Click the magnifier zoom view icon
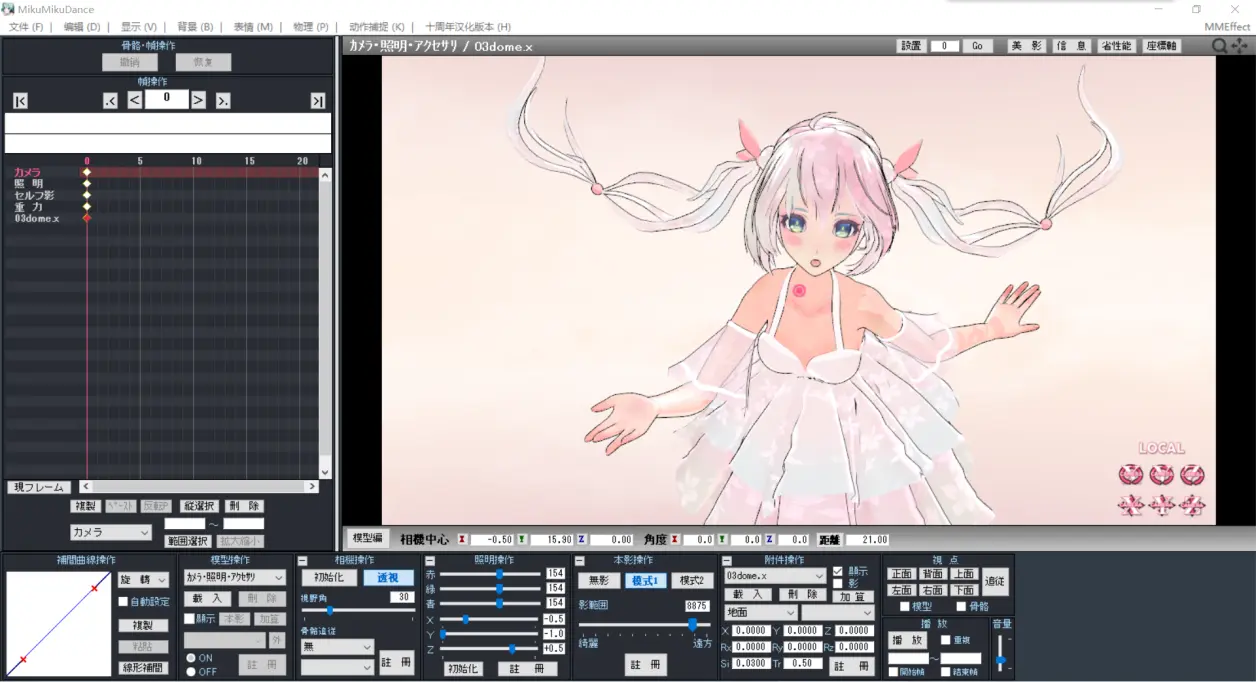The width and height of the screenshot is (1256, 682). point(1220,46)
